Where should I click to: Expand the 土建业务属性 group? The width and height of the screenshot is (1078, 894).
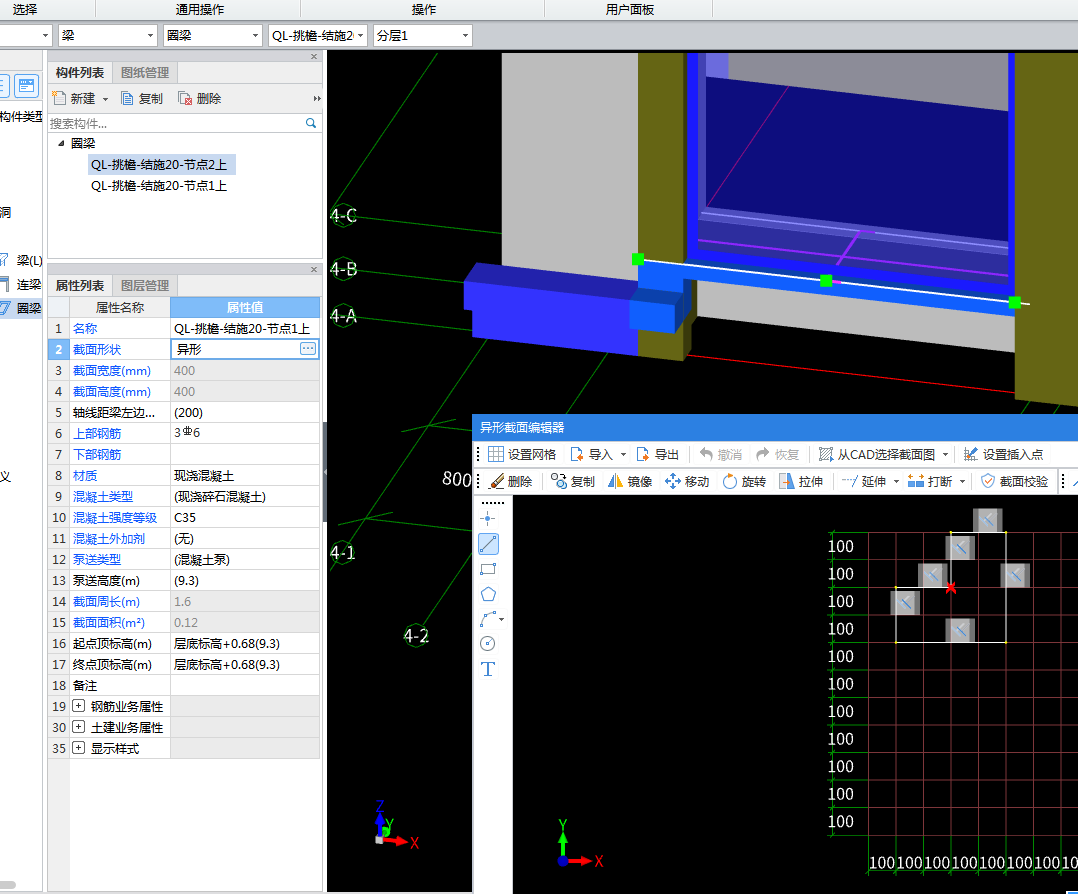pos(79,727)
